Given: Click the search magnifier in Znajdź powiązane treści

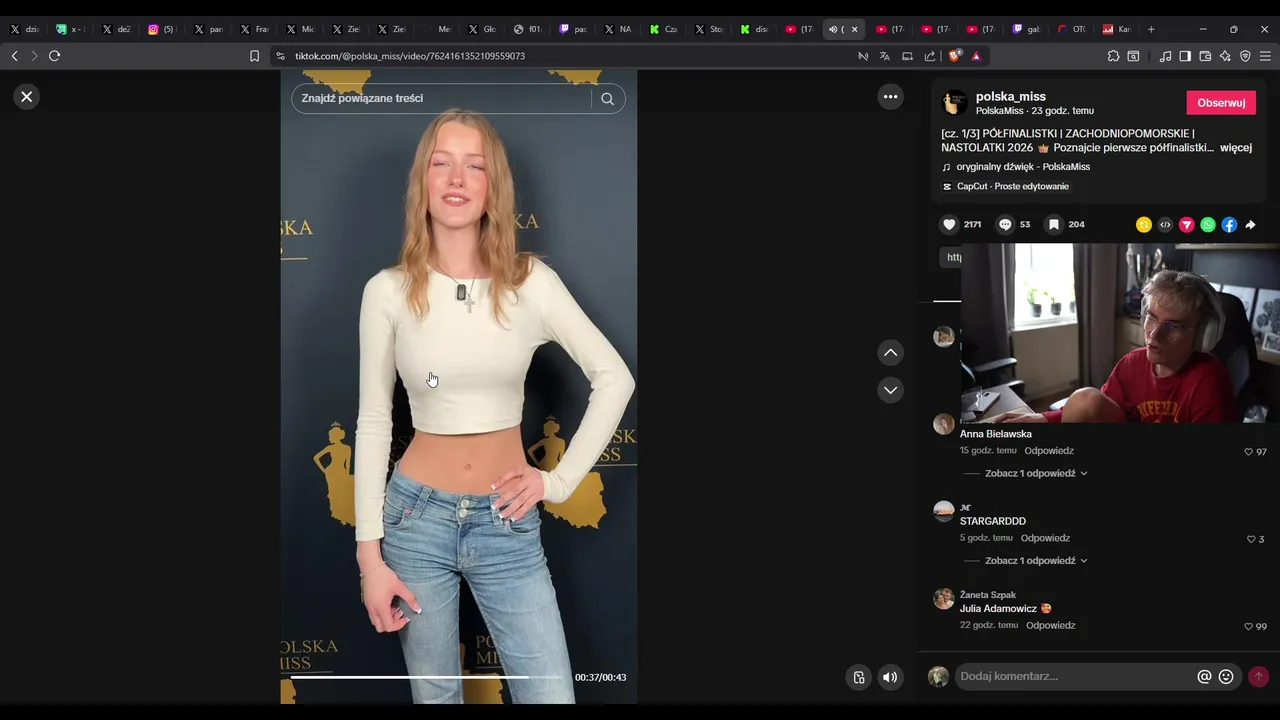Looking at the screenshot, I should pos(607,98).
